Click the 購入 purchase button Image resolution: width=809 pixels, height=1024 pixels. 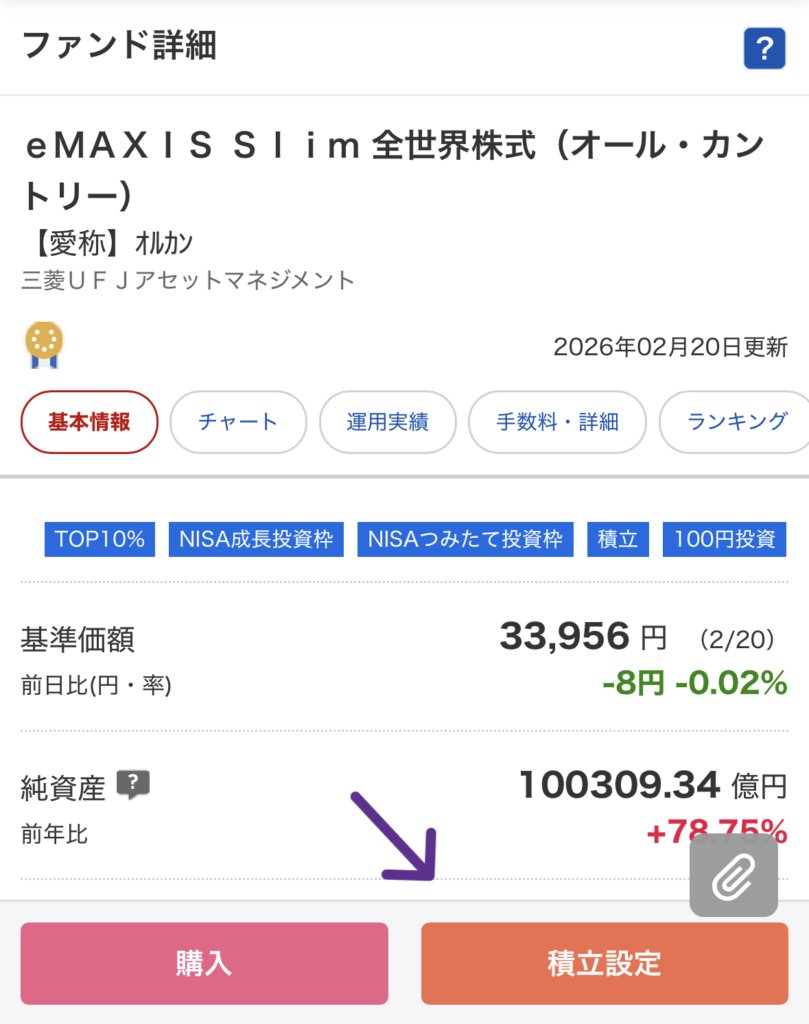pyautogui.click(x=204, y=963)
